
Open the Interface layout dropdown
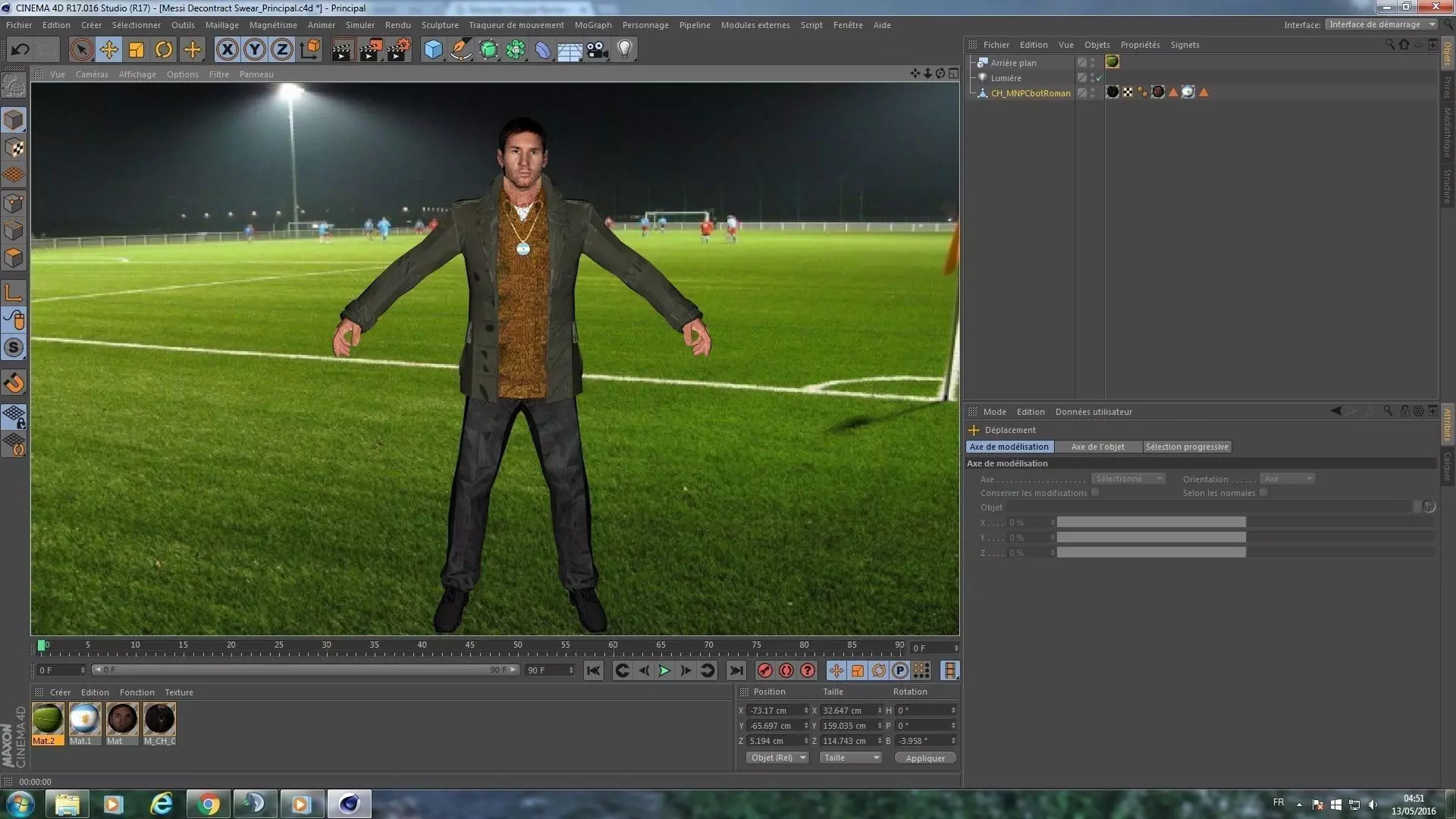1382,24
